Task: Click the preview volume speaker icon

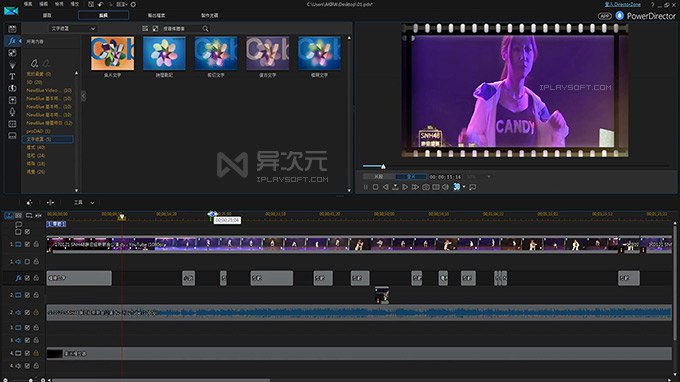Action: click(x=445, y=187)
